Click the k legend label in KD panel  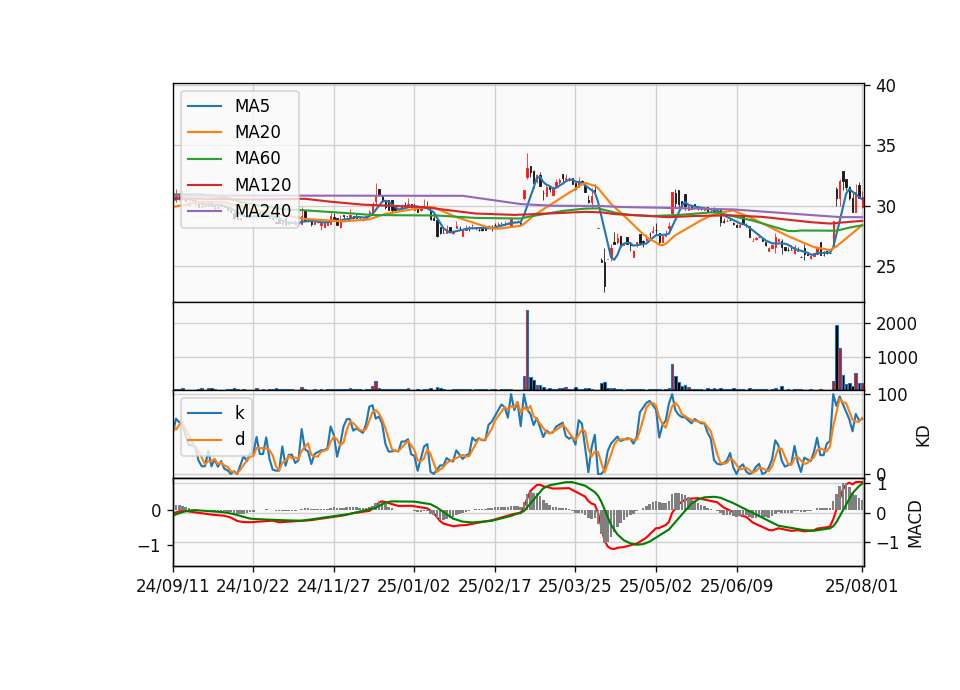click(x=239, y=413)
